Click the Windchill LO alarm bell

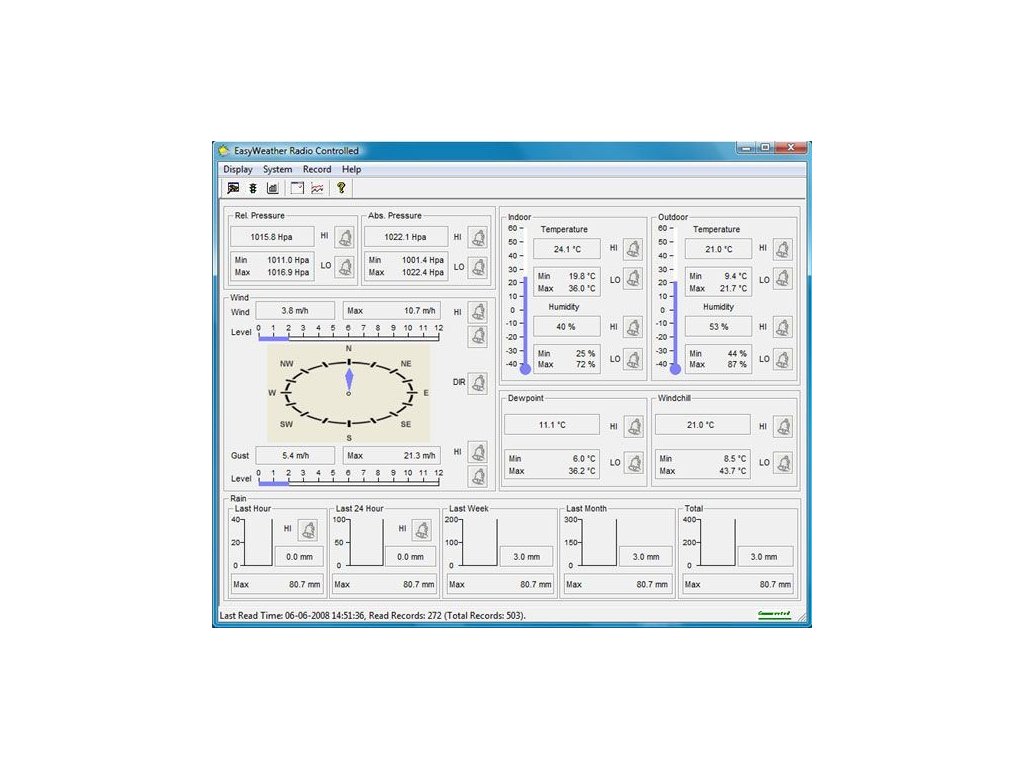(783, 463)
